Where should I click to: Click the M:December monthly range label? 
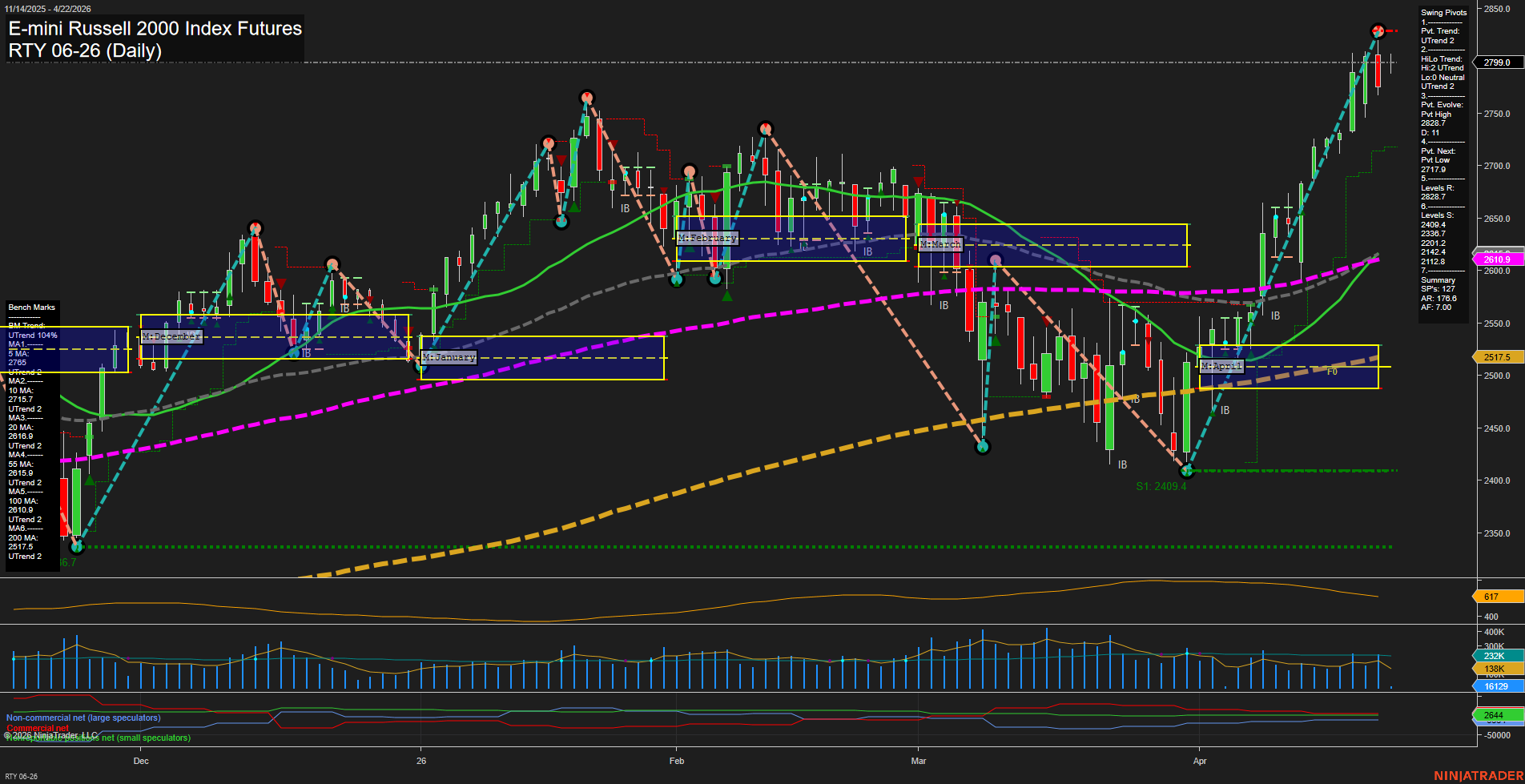pos(171,336)
